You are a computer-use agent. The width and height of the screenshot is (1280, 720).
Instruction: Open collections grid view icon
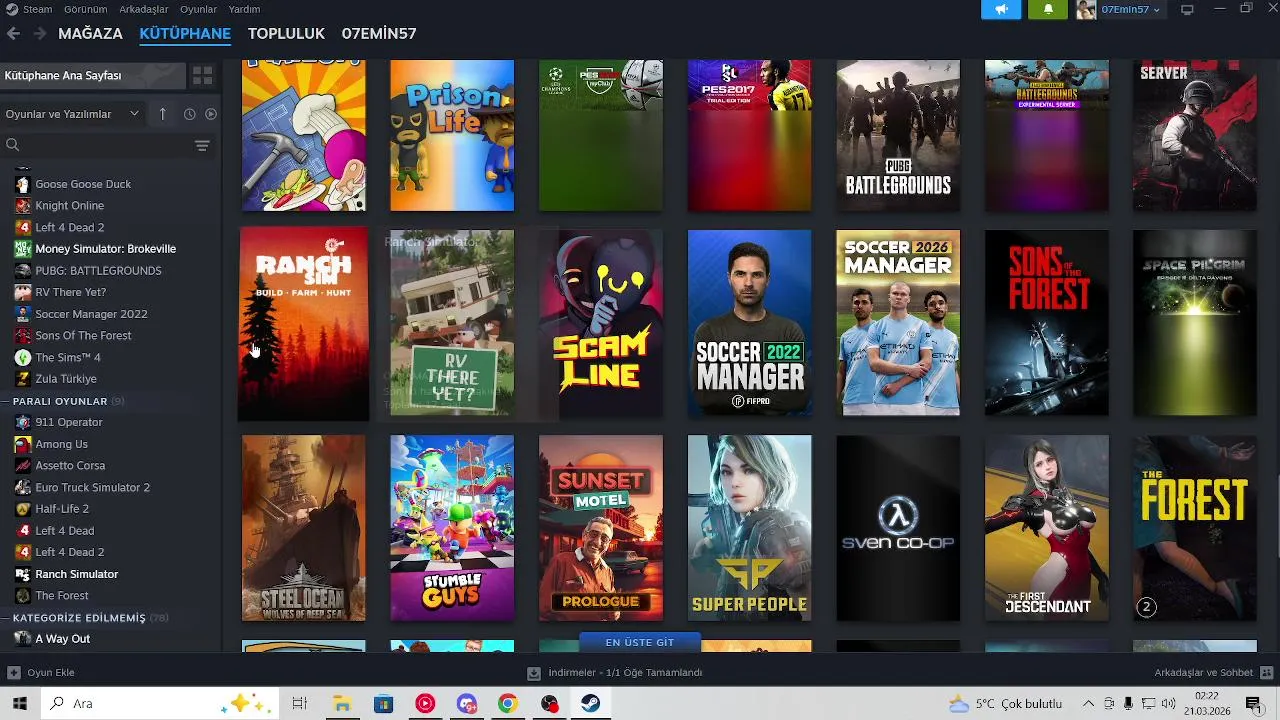[x=202, y=76]
